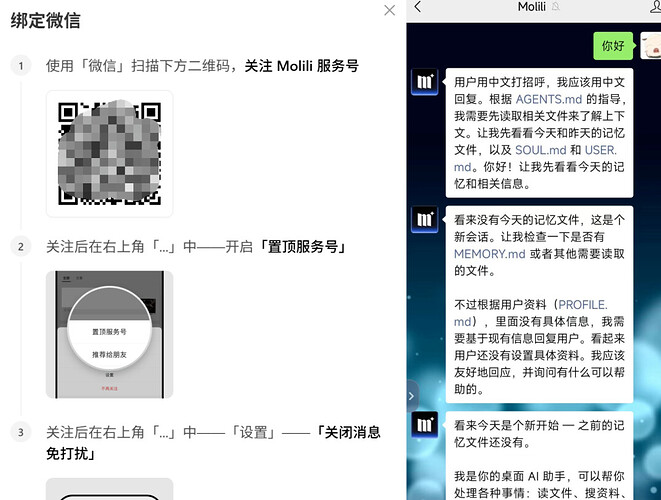
Task: Click the Molili chat title
Action: coord(532,6)
